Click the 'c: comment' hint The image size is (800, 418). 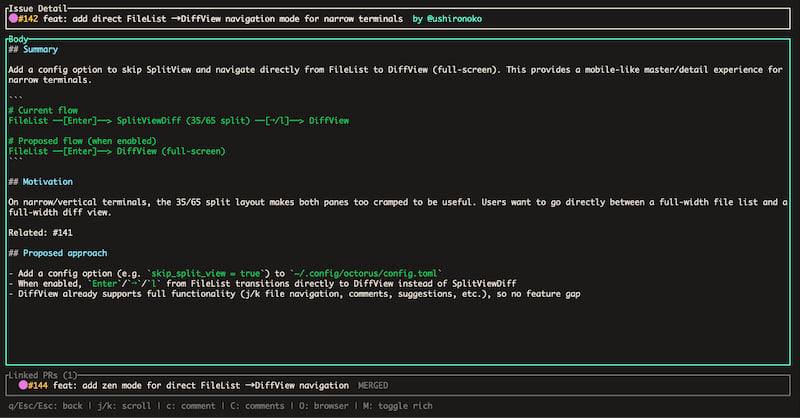pyautogui.click(x=191, y=406)
